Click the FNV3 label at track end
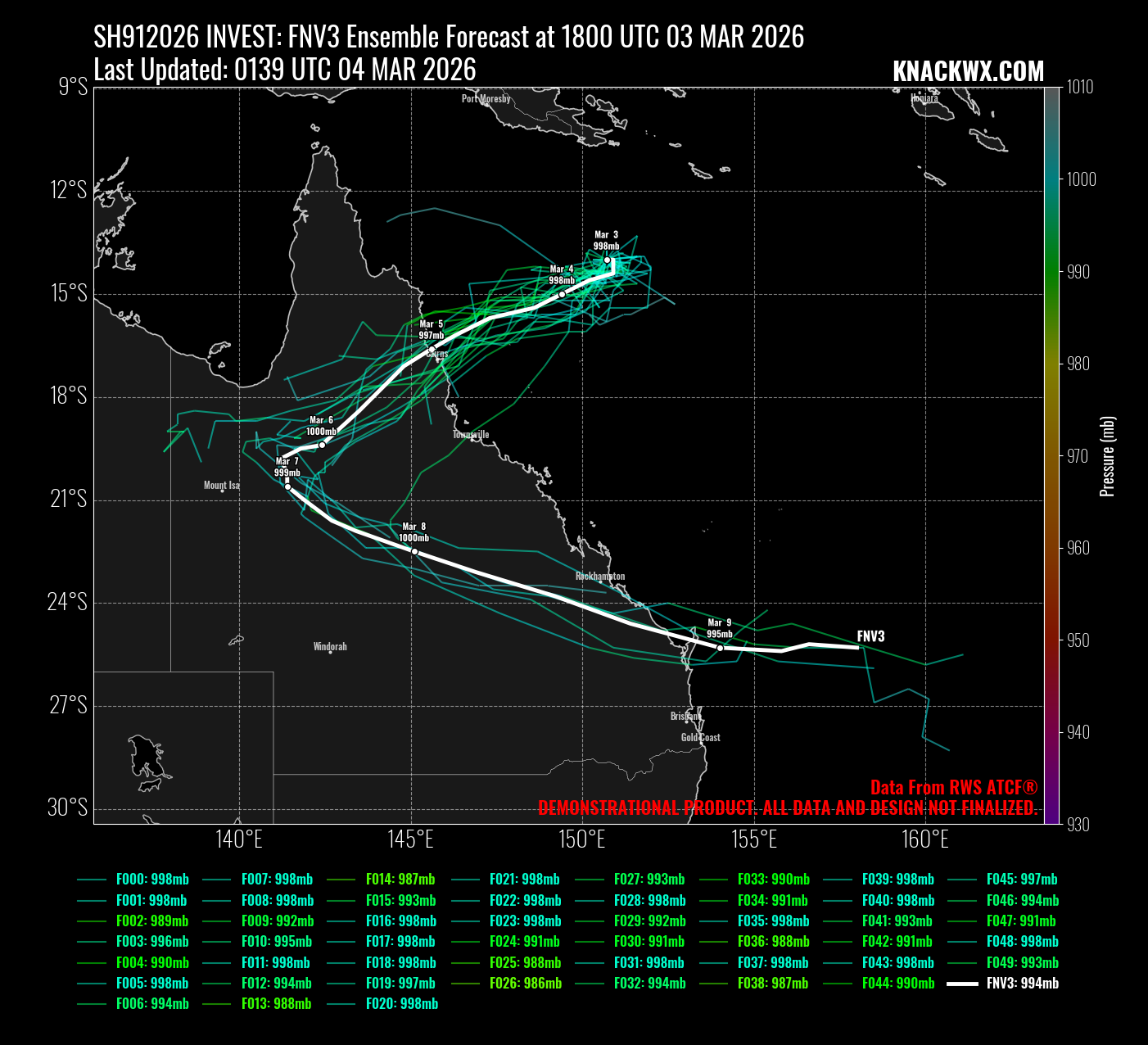The image size is (1148, 1045). [870, 636]
